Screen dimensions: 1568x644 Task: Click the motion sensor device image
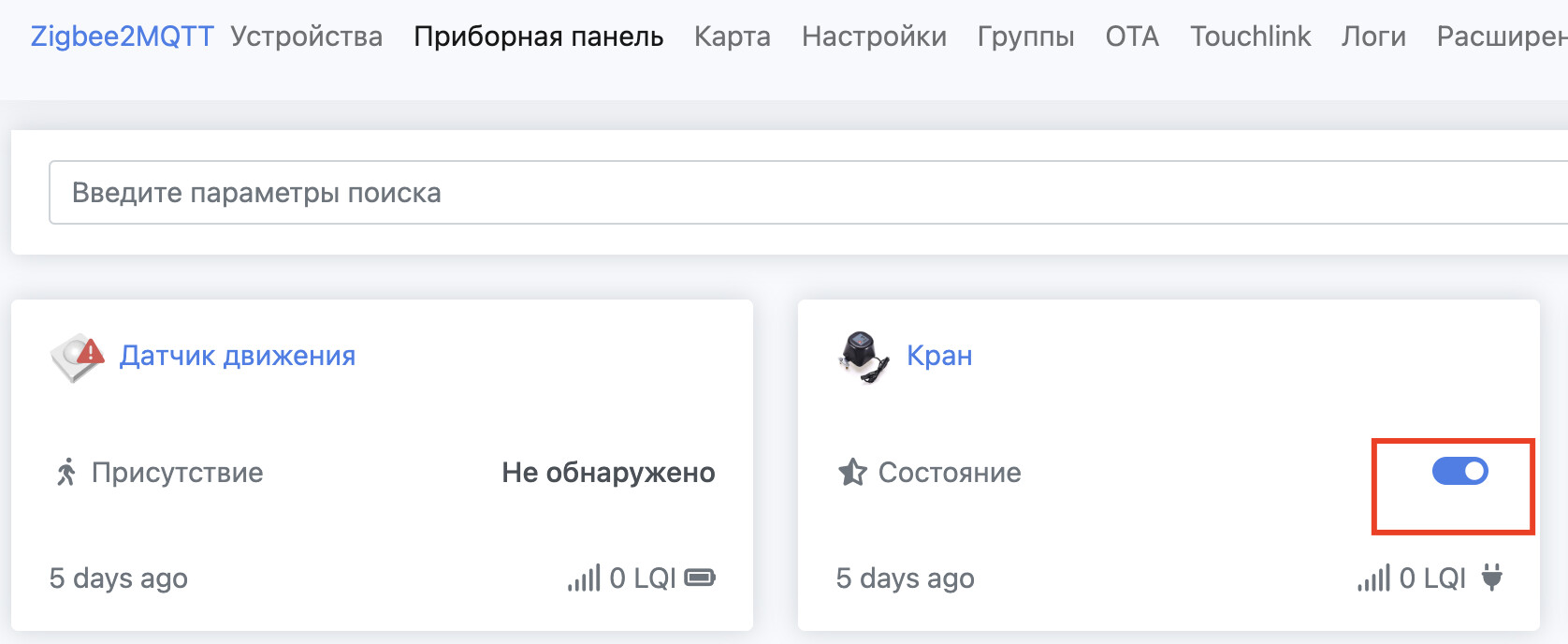tap(78, 357)
